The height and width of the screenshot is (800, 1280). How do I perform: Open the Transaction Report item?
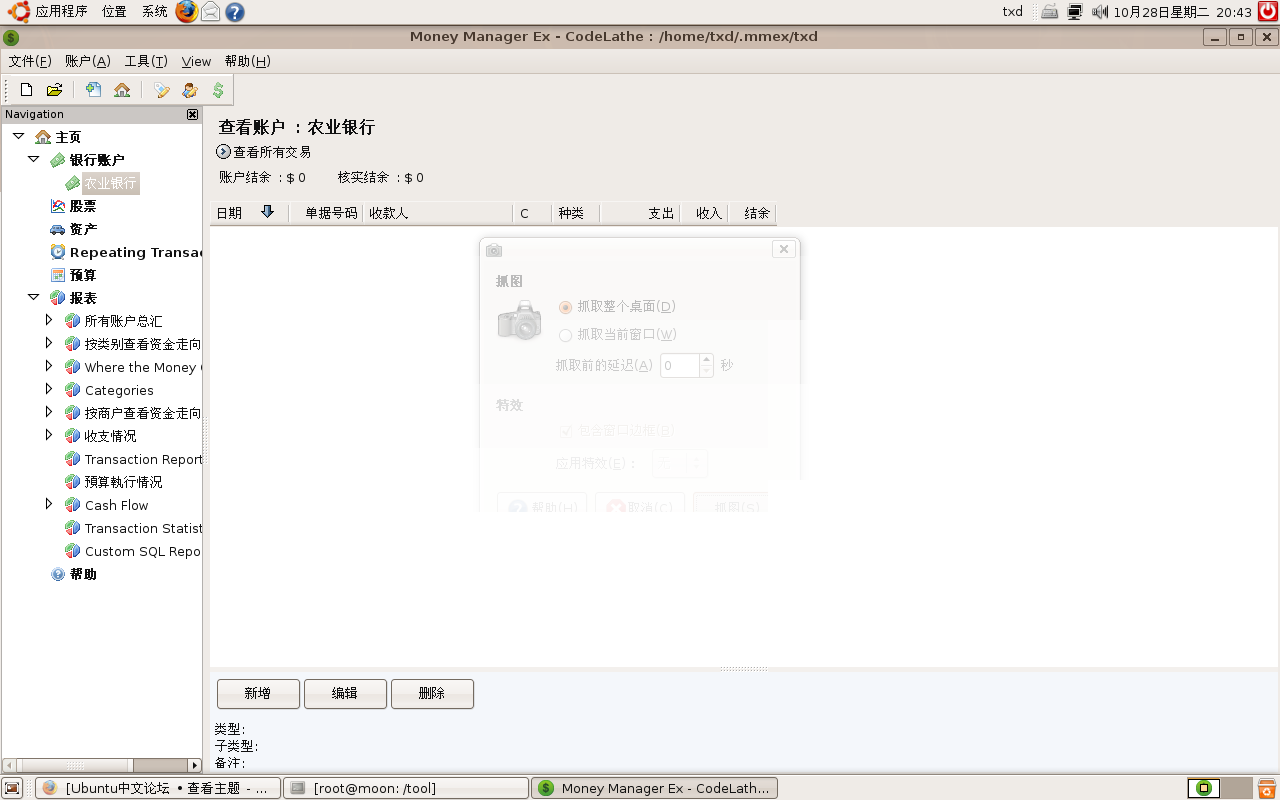click(143, 459)
